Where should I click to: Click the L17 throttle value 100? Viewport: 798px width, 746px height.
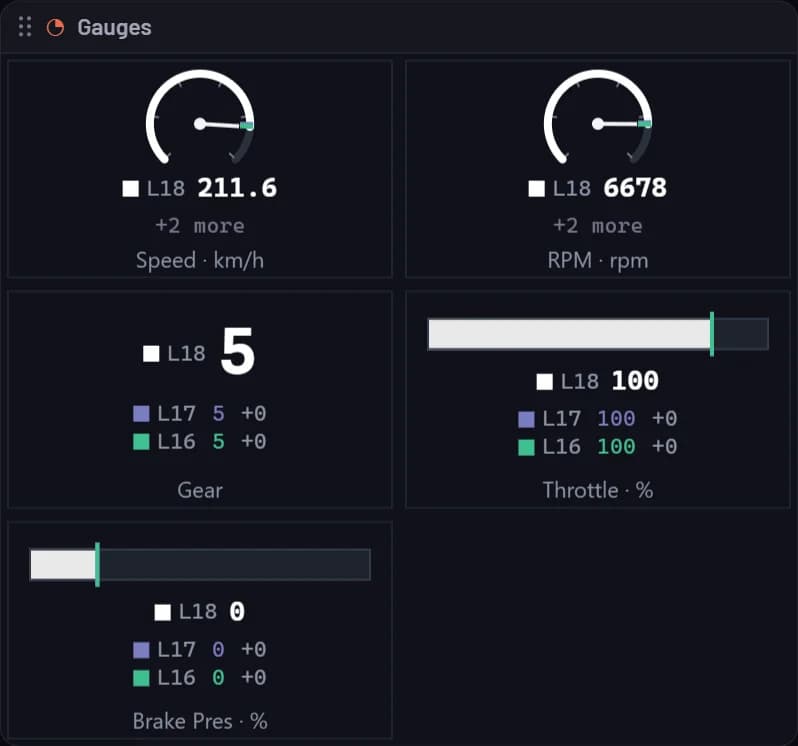click(616, 419)
